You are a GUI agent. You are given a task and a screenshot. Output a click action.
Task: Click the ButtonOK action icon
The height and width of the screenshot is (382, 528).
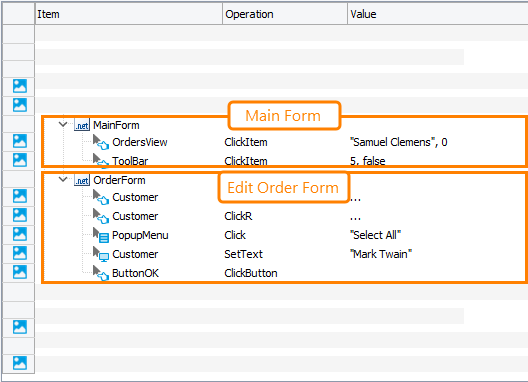pyautogui.click(x=101, y=273)
